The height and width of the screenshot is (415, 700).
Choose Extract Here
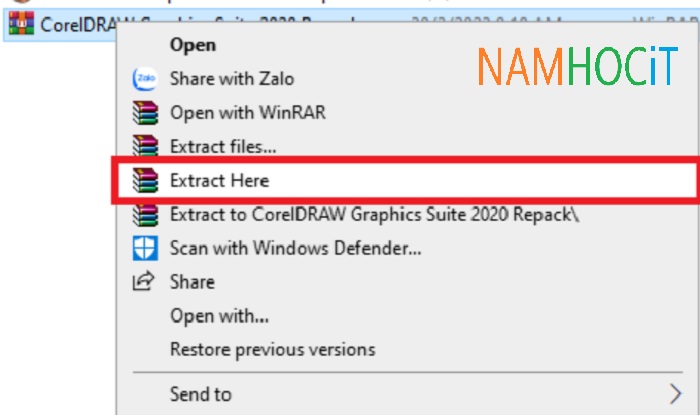pos(220,180)
